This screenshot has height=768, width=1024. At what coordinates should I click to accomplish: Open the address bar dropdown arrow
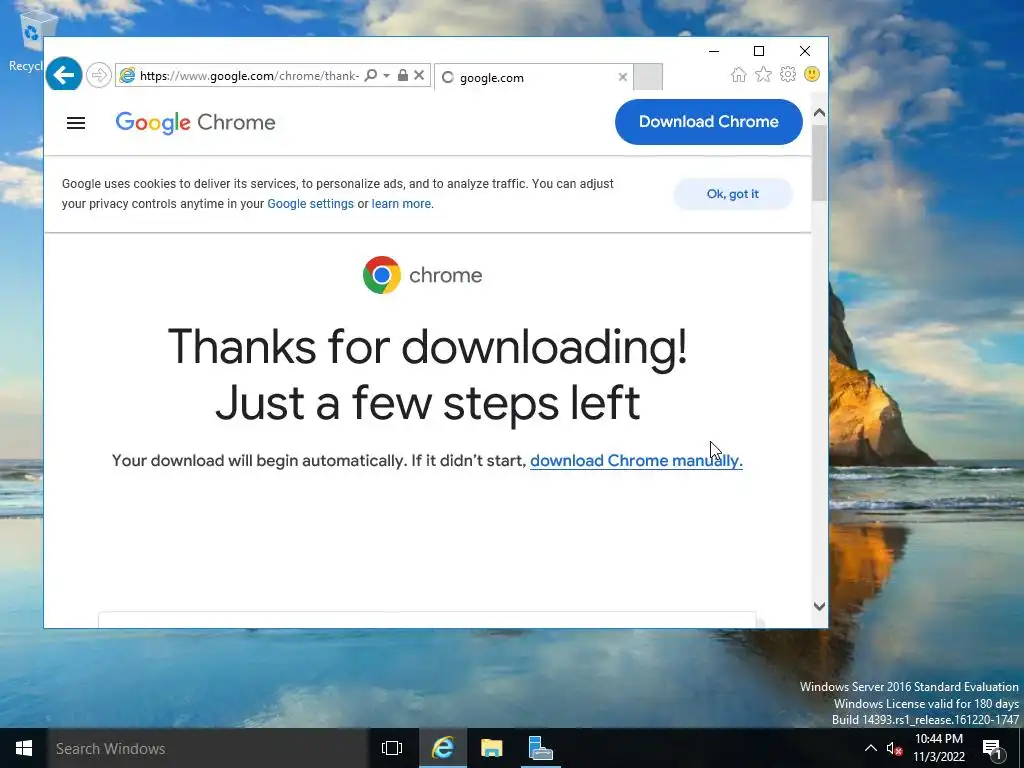coord(387,76)
